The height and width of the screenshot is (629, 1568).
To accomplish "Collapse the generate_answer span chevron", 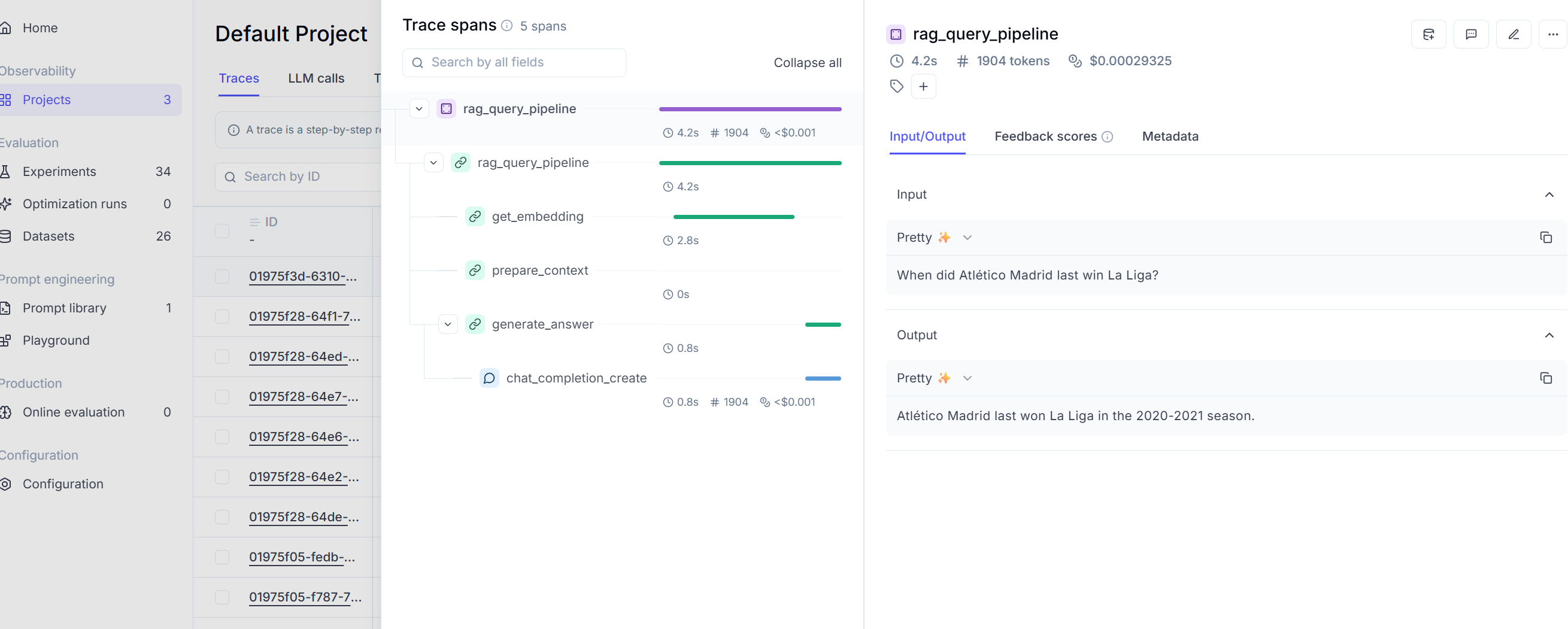I will [448, 324].
